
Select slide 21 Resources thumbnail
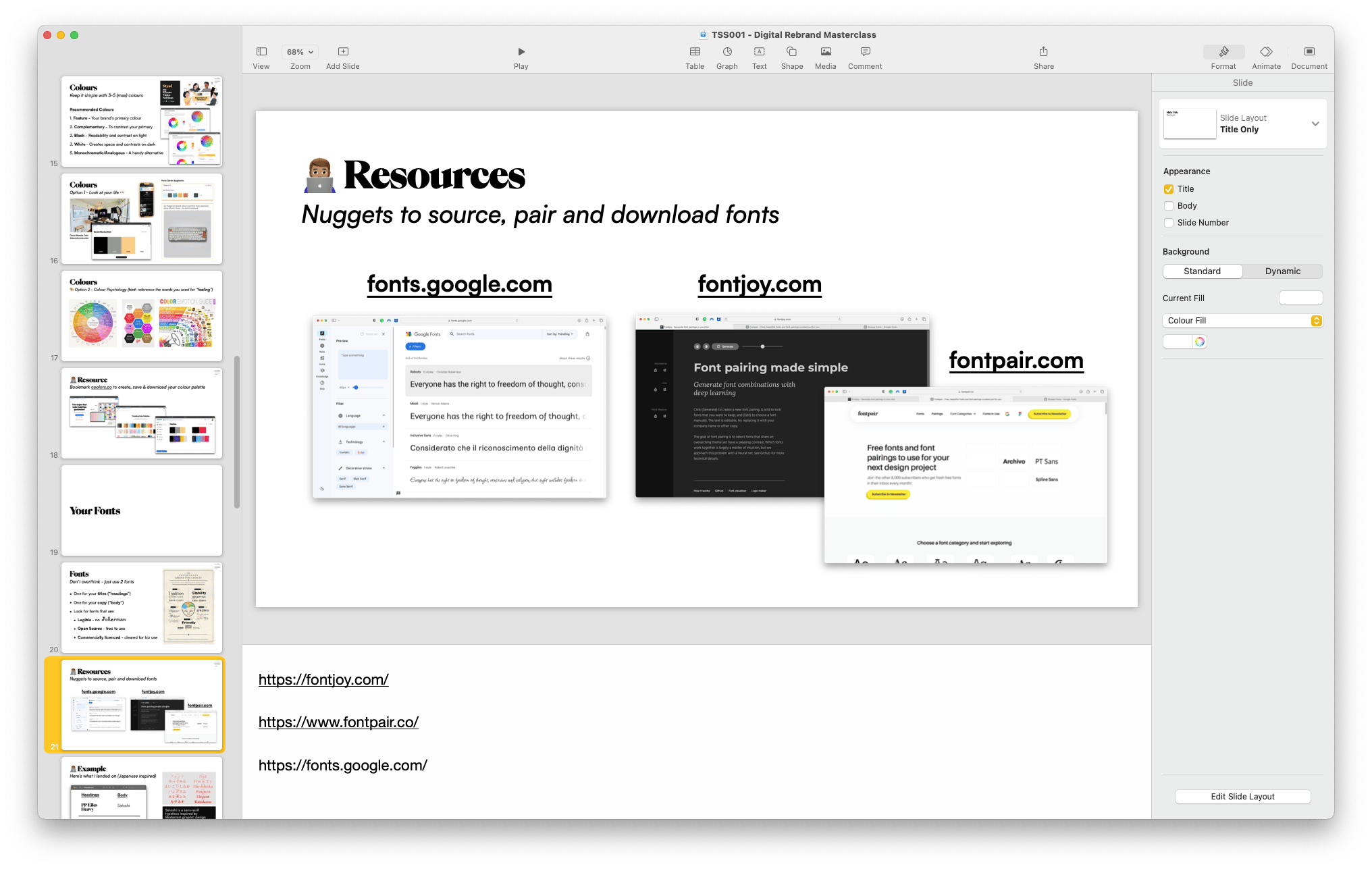(x=142, y=705)
